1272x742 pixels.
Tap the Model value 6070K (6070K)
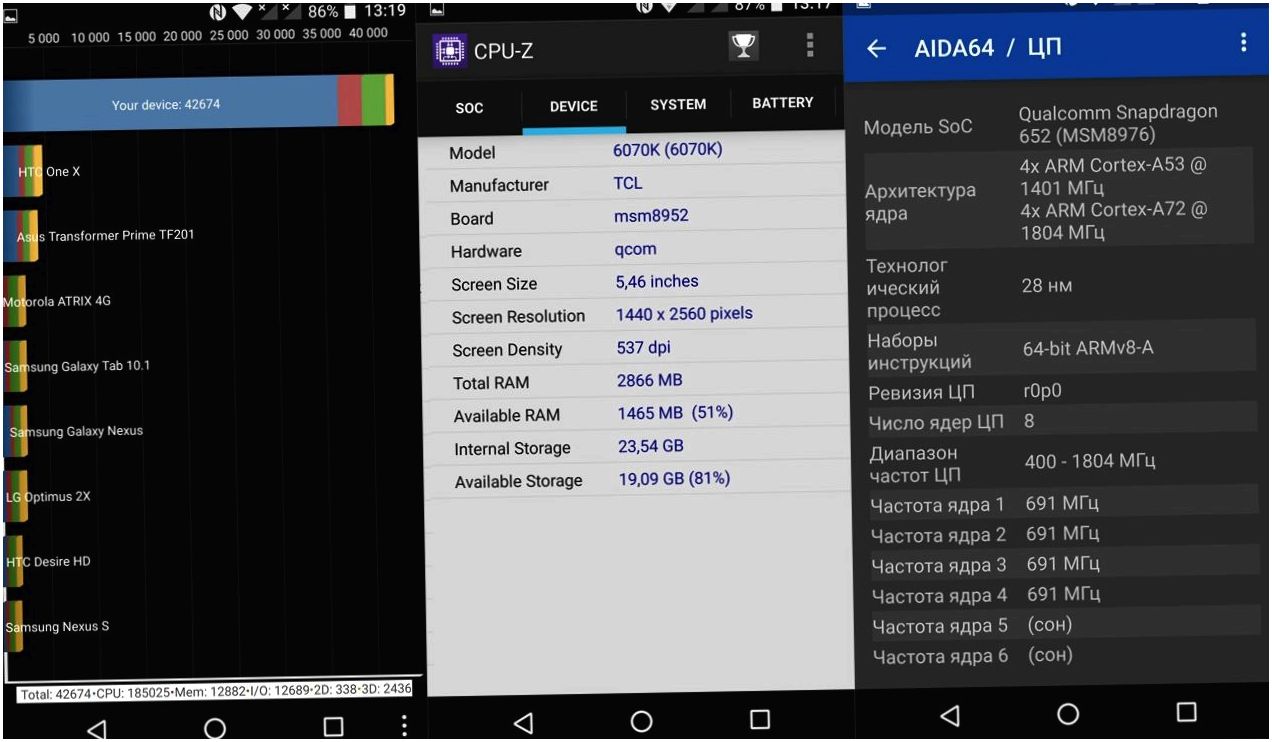point(667,150)
